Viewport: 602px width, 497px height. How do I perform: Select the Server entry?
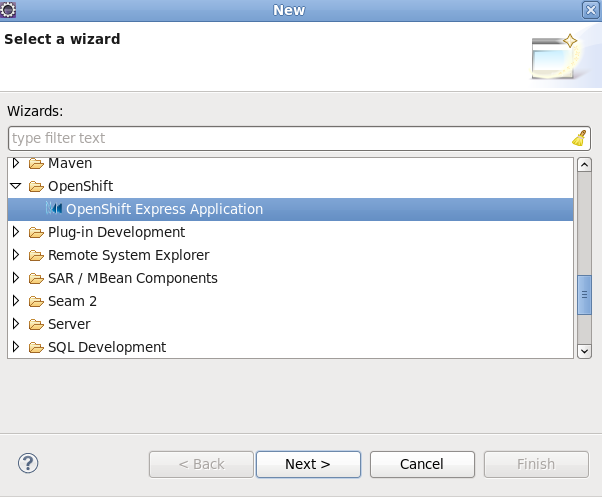pyautogui.click(x=69, y=324)
